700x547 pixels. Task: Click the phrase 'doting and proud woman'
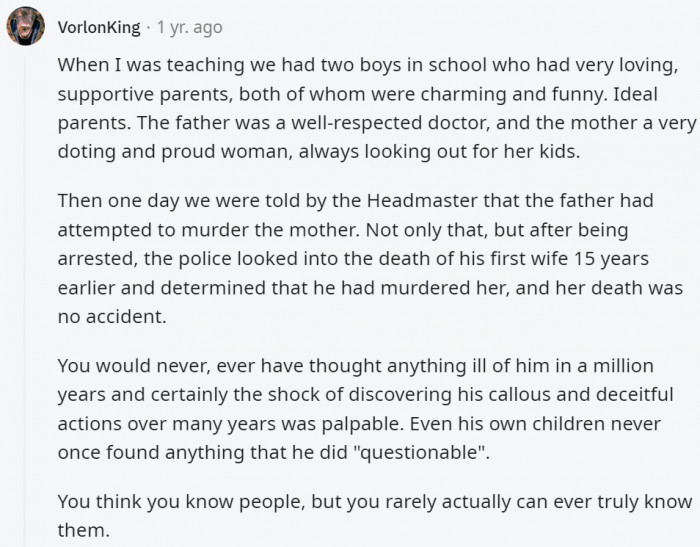click(x=175, y=152)
